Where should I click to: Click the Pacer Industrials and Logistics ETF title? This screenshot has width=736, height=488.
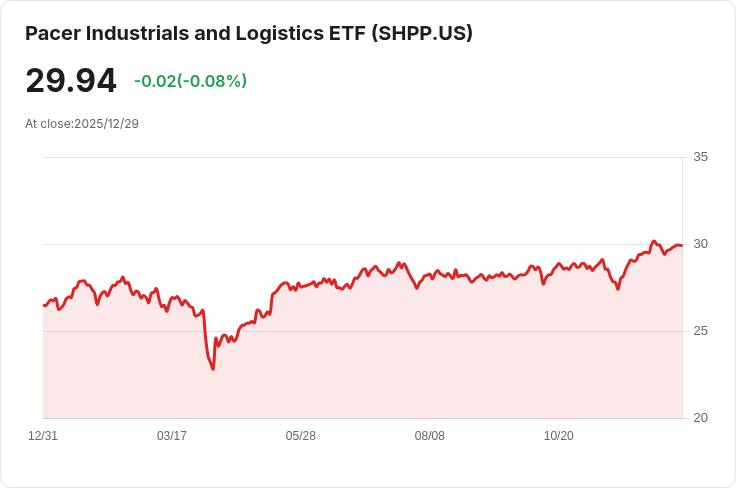pos(249,33)
